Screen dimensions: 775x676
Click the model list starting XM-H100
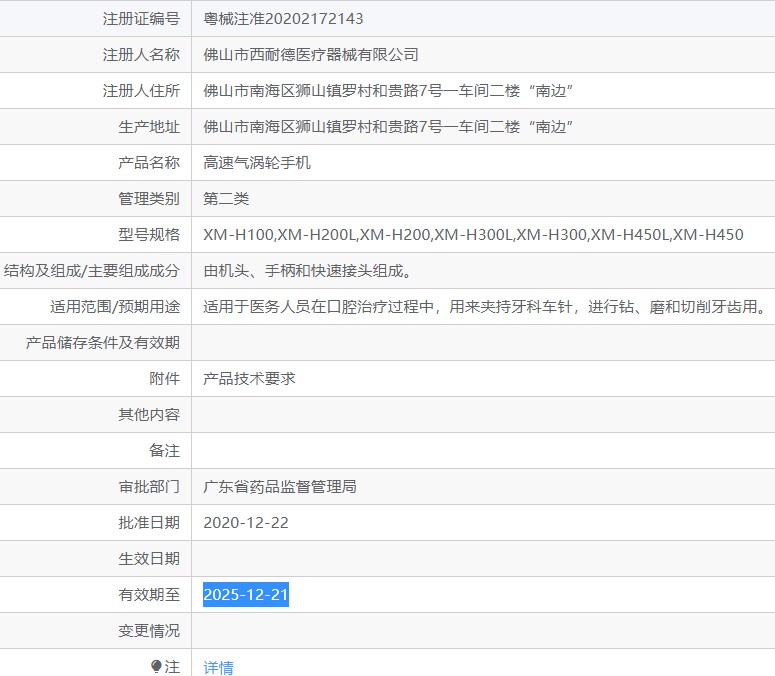(x=473, y=234)
